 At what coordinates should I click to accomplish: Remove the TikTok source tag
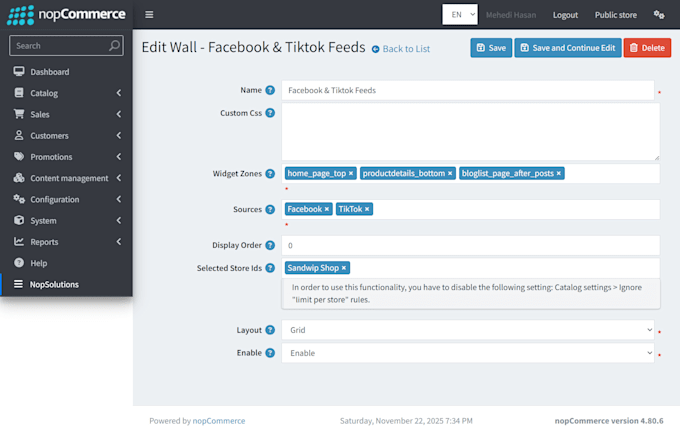coord(367,209)
